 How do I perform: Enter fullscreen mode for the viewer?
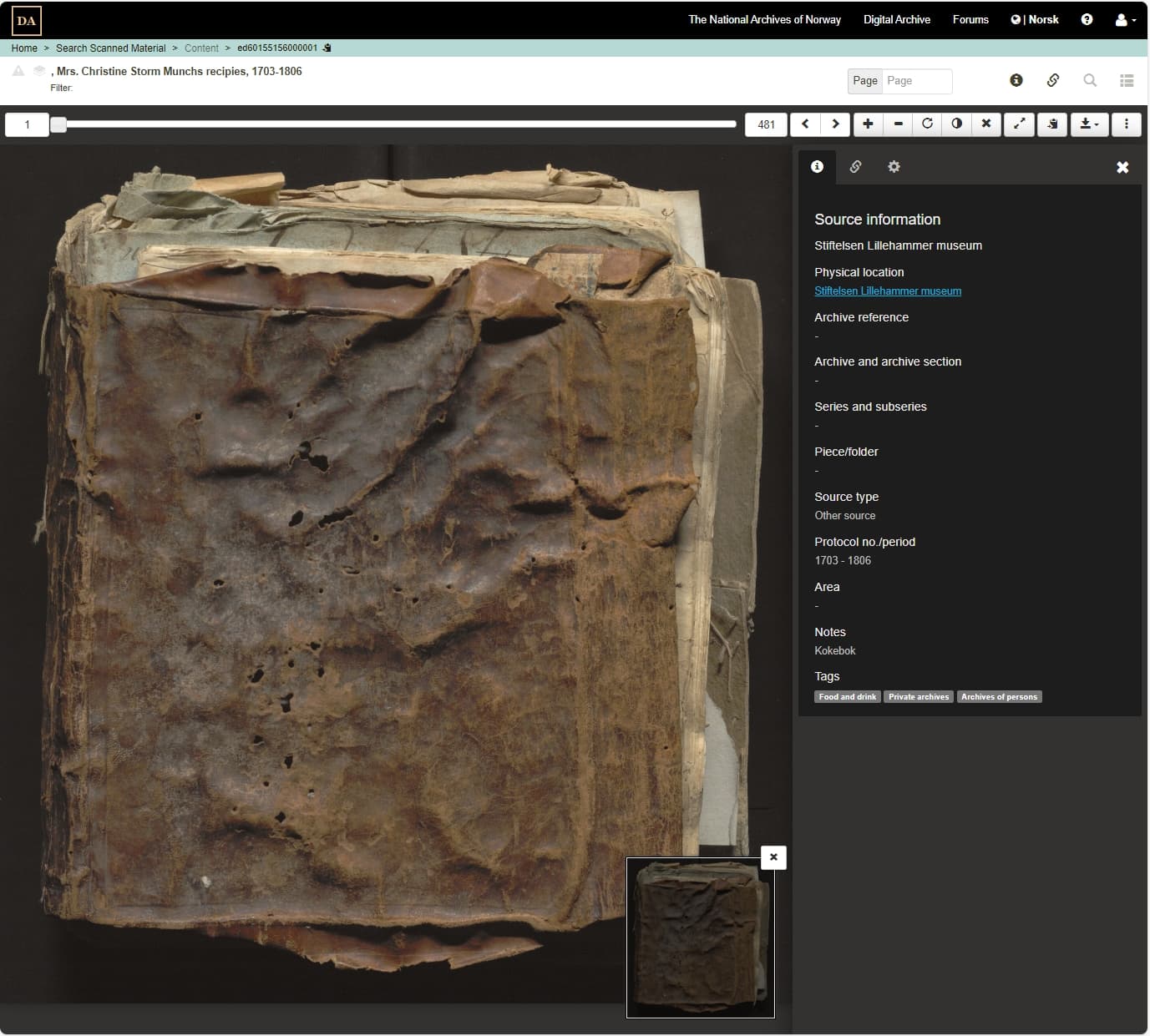1019,124
